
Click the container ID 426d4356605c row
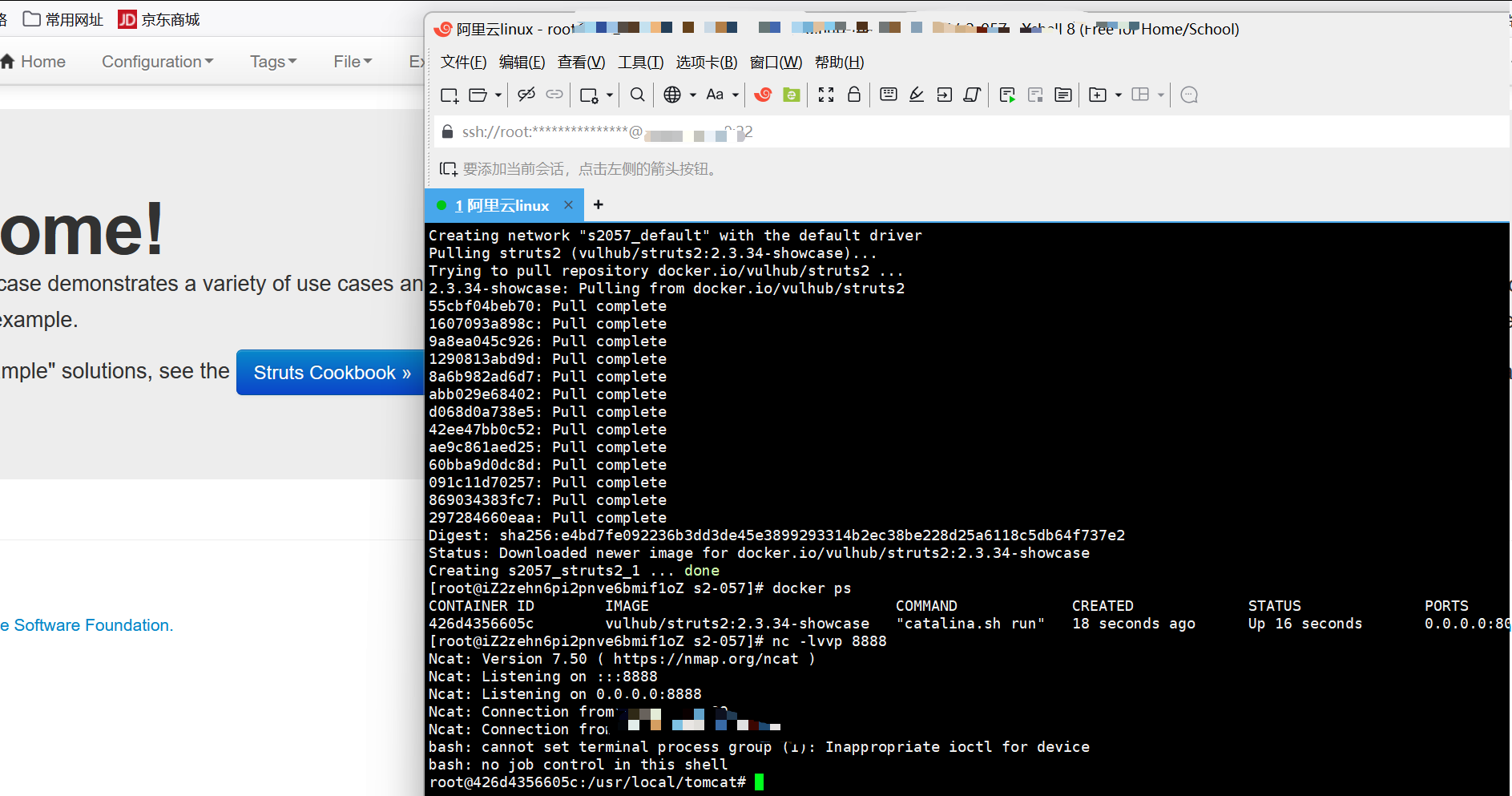click(x=970, y=624)
